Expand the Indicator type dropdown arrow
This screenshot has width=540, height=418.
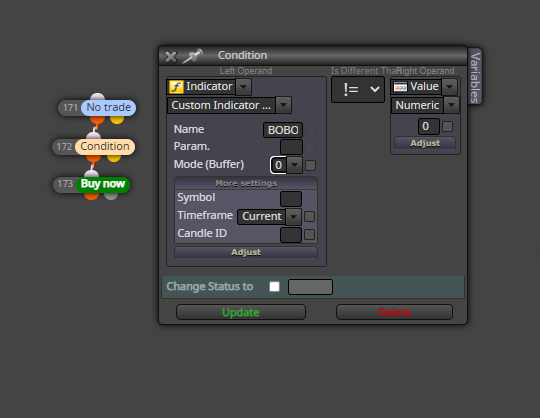243,87
